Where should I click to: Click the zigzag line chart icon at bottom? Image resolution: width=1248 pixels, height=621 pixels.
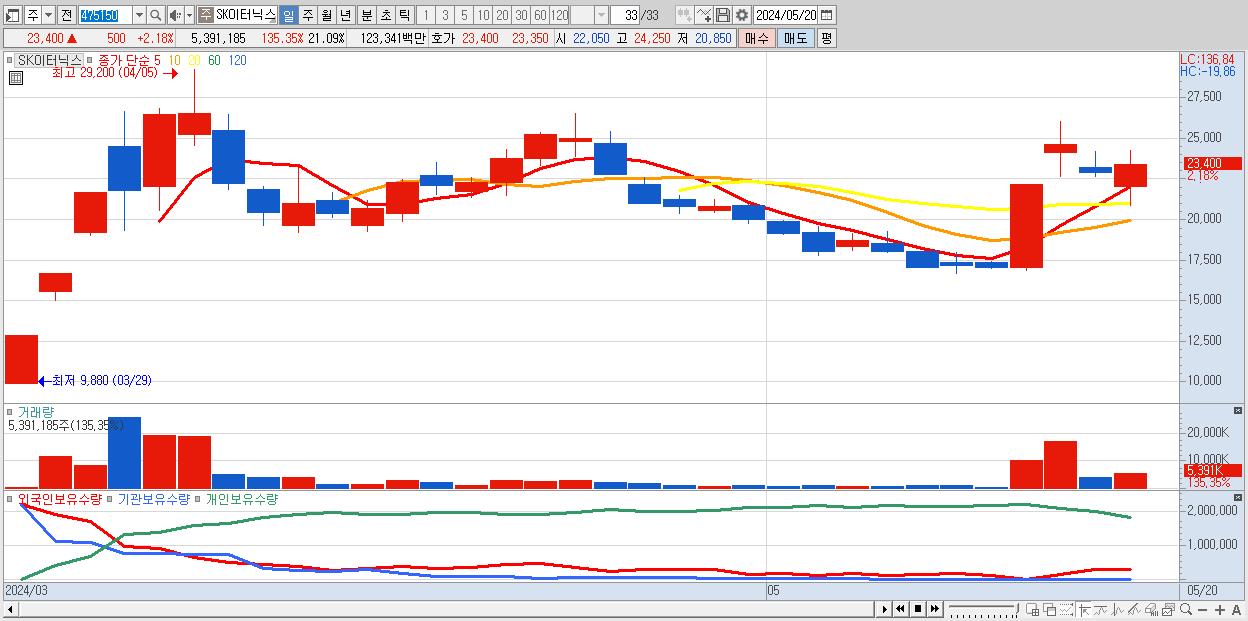[x=1118, y=609]
